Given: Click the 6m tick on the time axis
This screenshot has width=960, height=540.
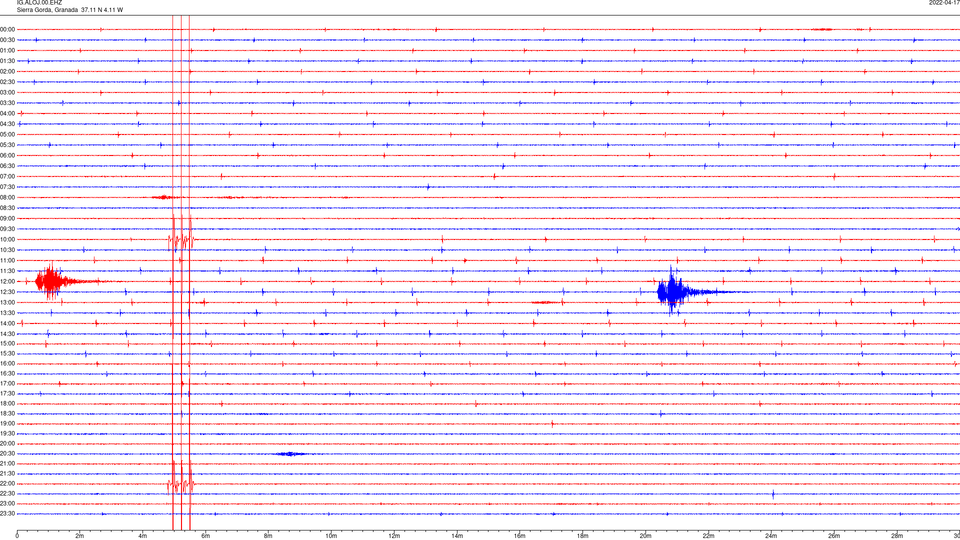Looking at the screenshot, I should (x=205, y=536).
